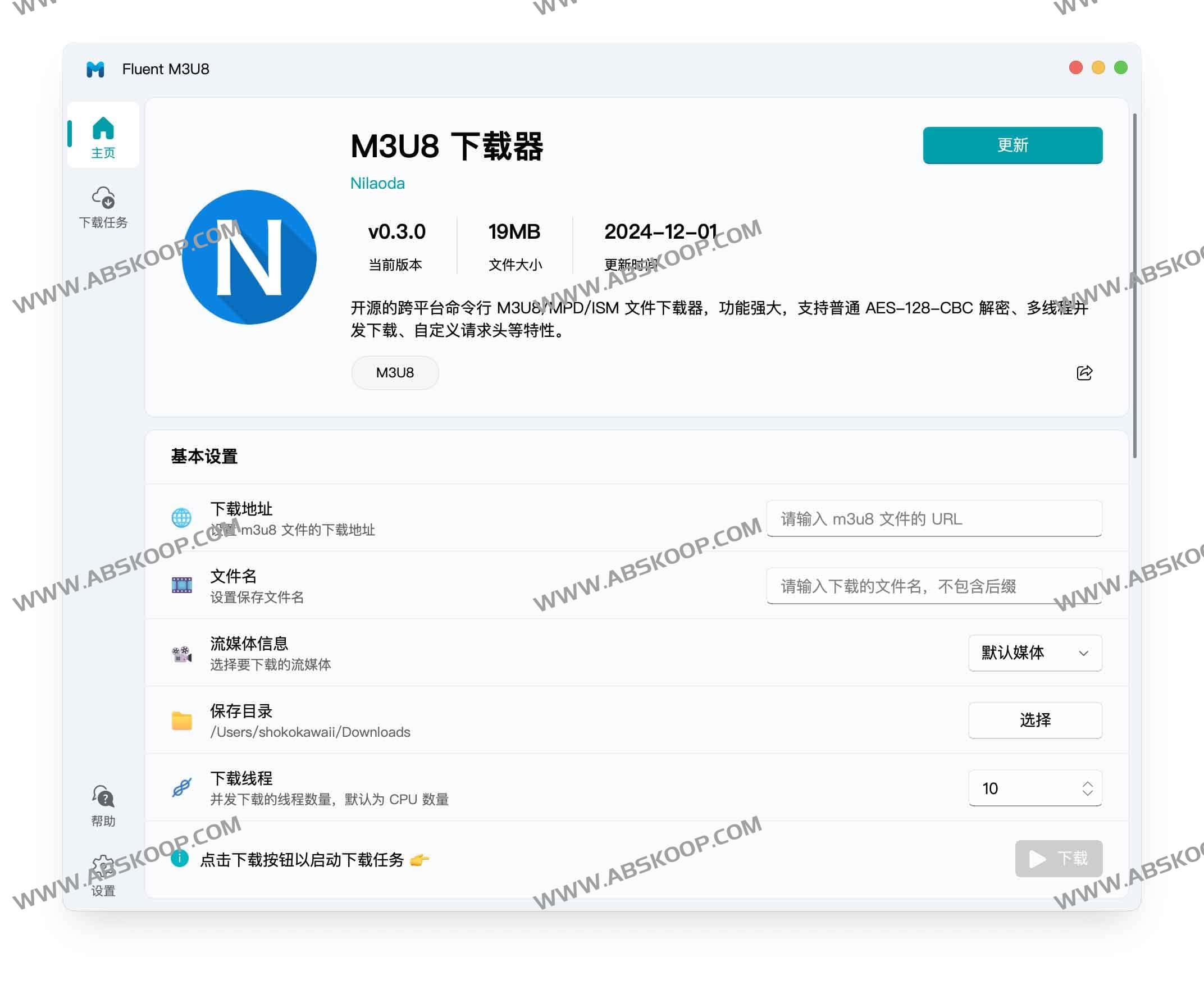Open the 设置 gear icon in sidebar

pos(103,867)
